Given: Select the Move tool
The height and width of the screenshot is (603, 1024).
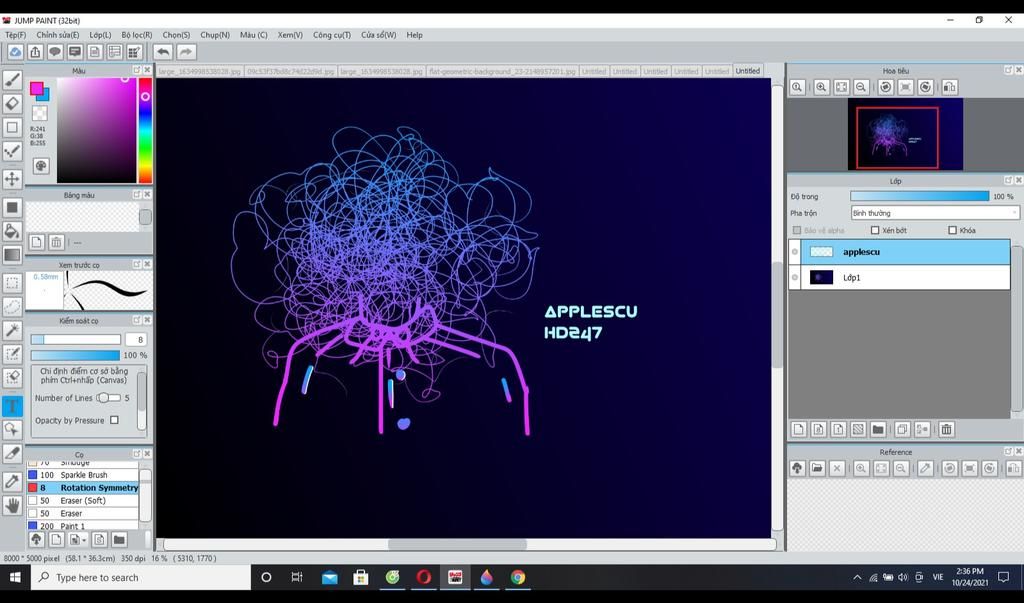Looking at the screenshot, I should [12, 178].
